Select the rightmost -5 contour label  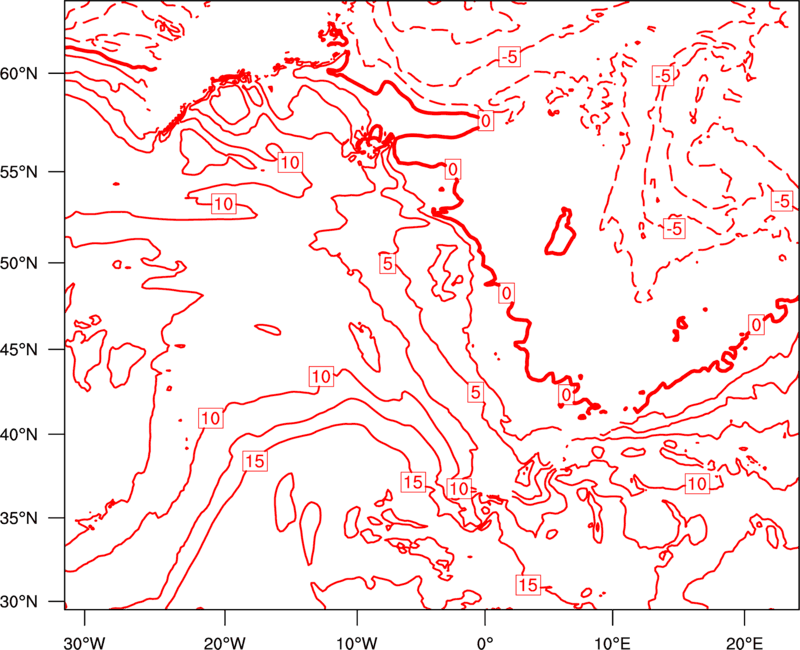782,201
